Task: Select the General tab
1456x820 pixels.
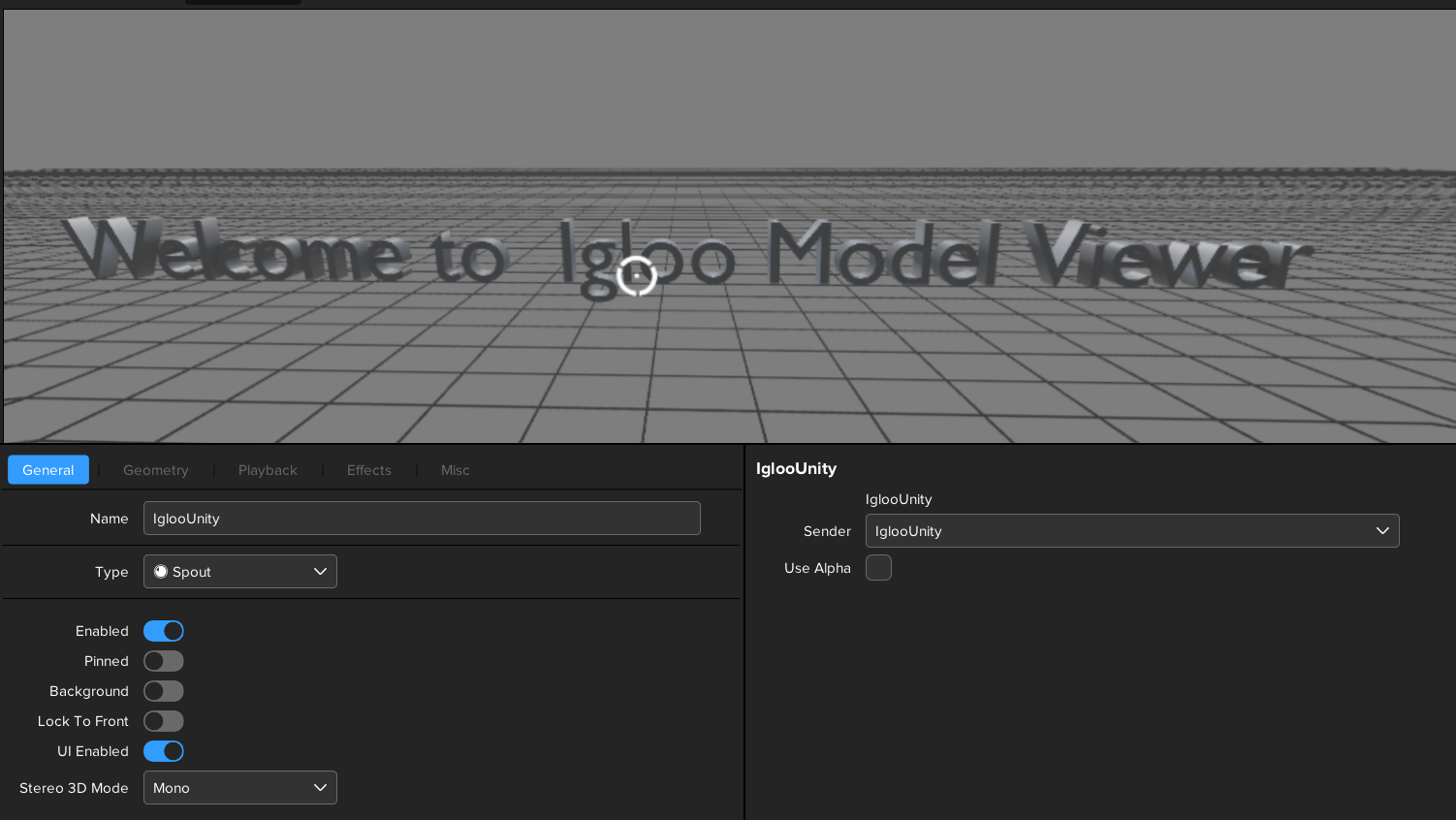Action: pos(48,470)
